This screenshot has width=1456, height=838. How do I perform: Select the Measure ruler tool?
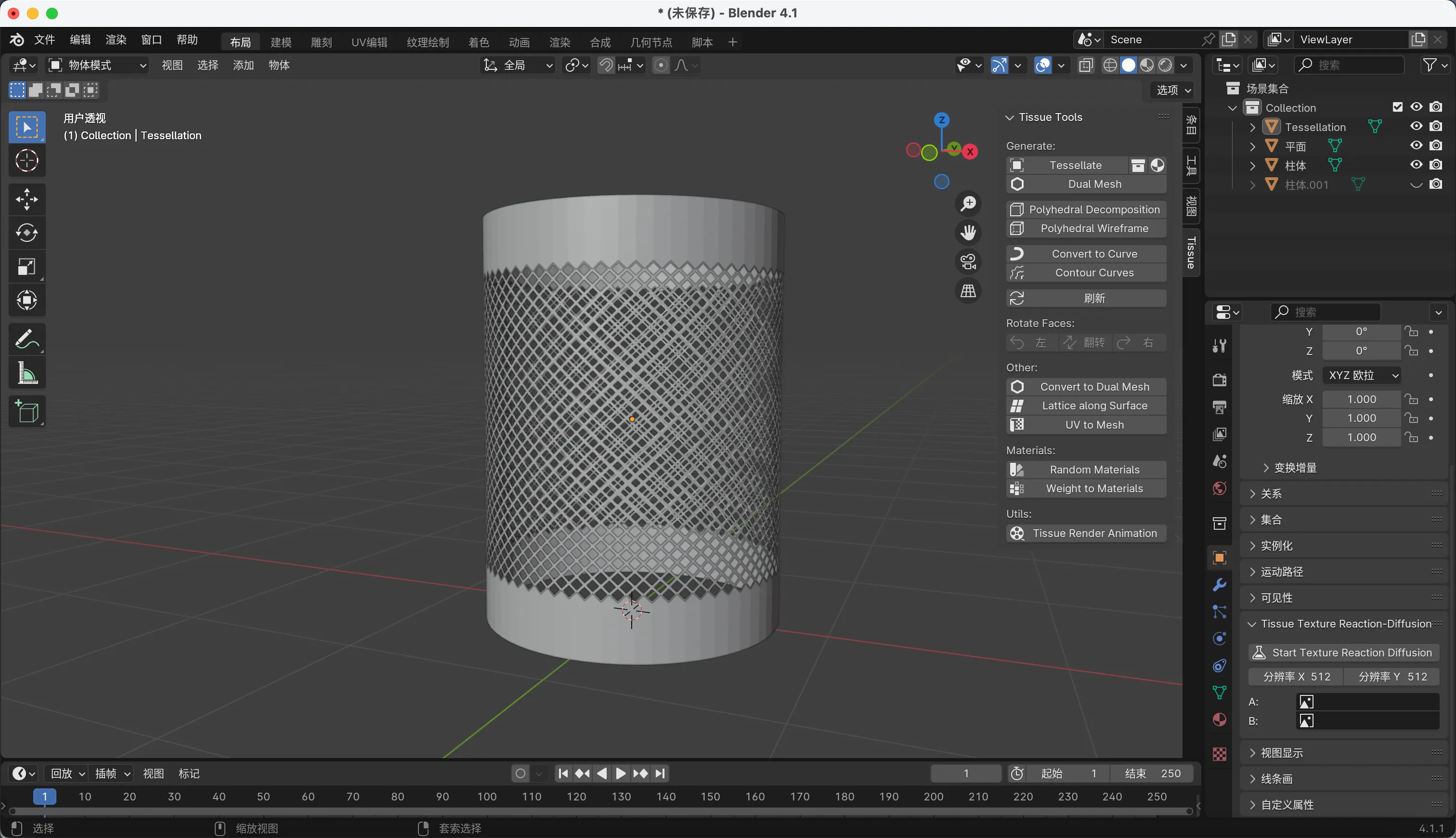coord(26,373)
